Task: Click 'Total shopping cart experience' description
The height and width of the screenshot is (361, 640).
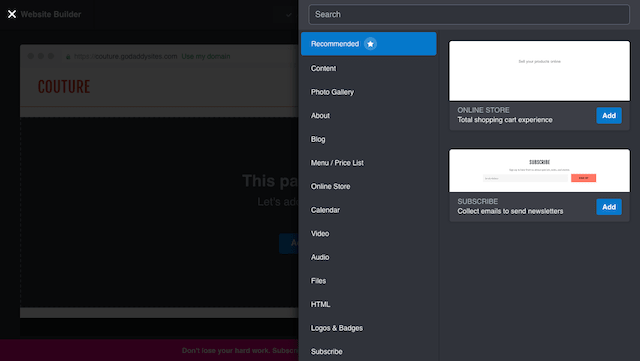Action: tap(505, 120)
